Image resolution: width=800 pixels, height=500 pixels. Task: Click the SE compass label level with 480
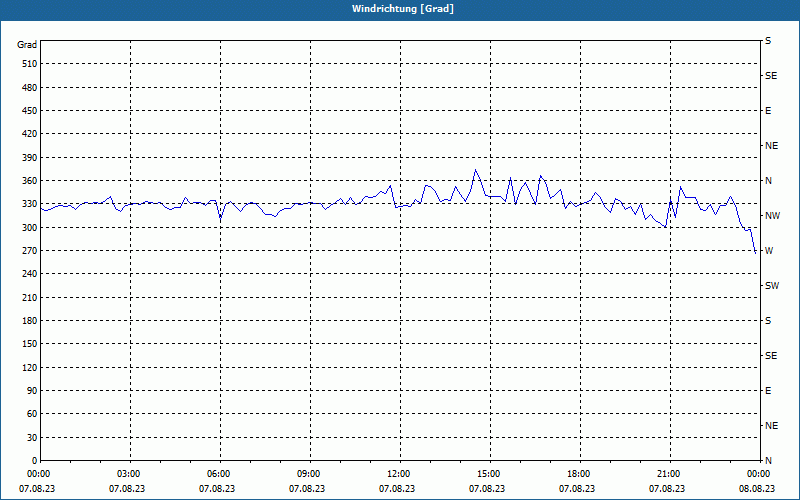point(771,76)
